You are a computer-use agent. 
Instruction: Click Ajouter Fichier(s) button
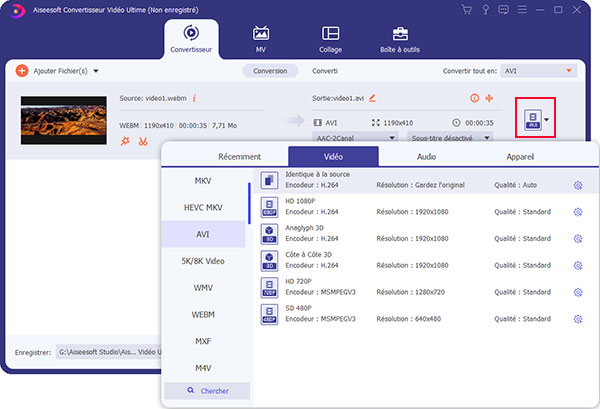[58, 71]
